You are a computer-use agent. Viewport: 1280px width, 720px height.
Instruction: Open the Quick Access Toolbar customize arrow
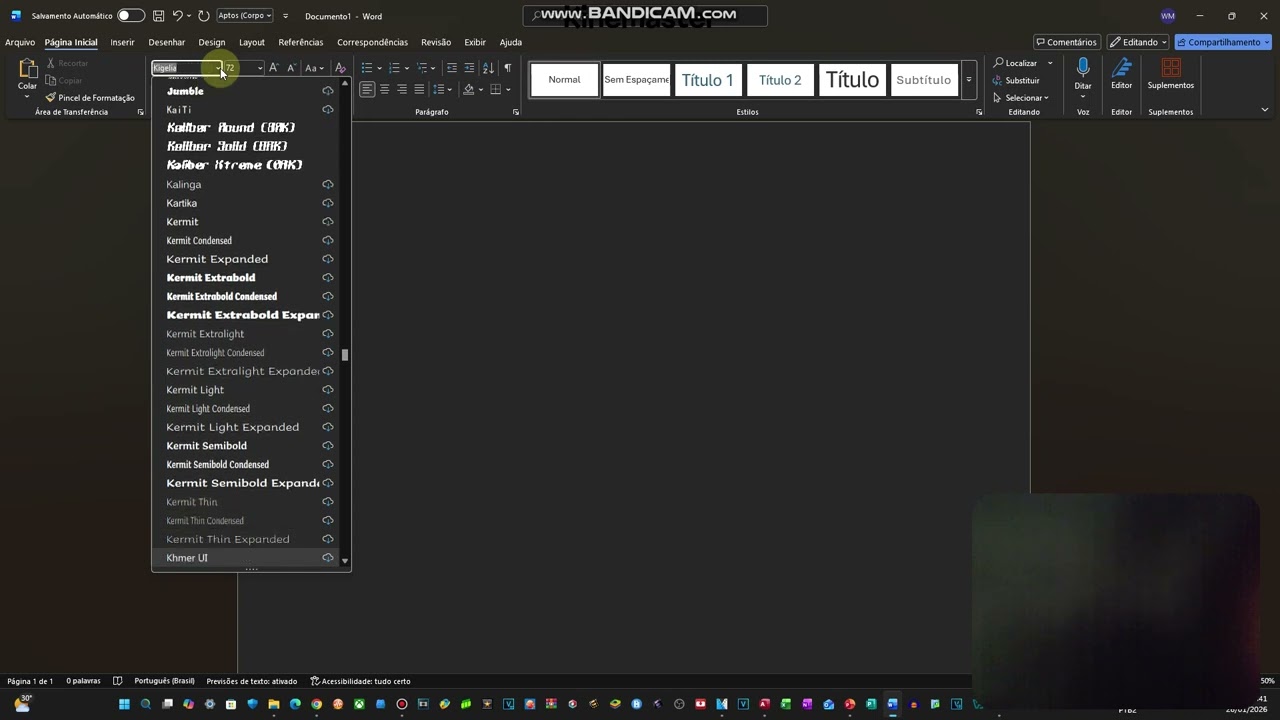pos(286,16)
